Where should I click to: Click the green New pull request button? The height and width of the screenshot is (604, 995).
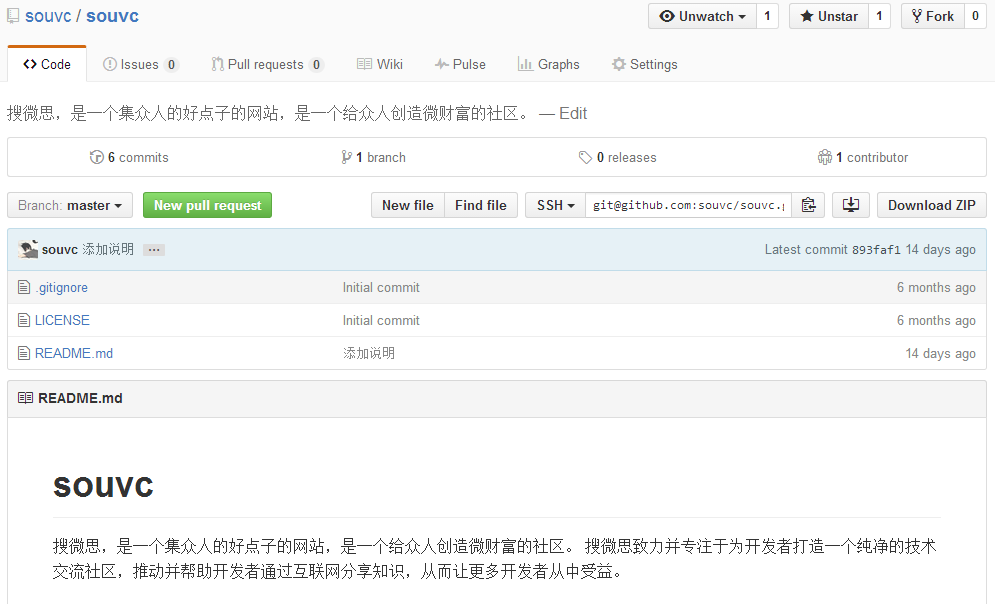point(208,206)
